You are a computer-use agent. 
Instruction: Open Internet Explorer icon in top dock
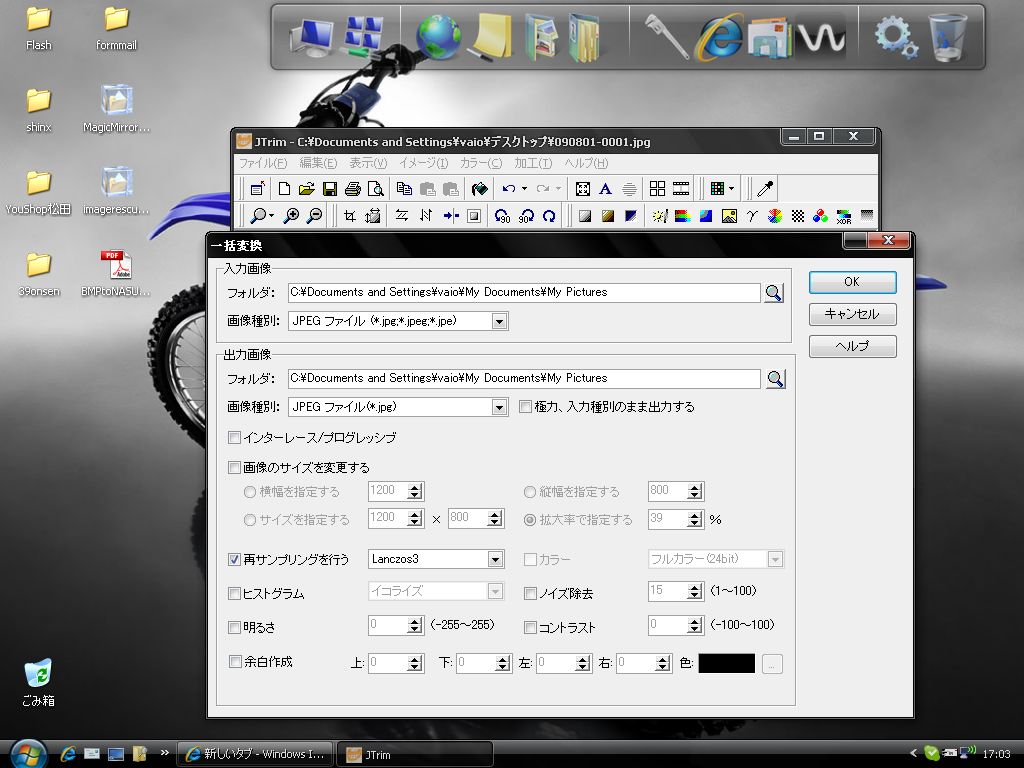[x=719, y=37]
